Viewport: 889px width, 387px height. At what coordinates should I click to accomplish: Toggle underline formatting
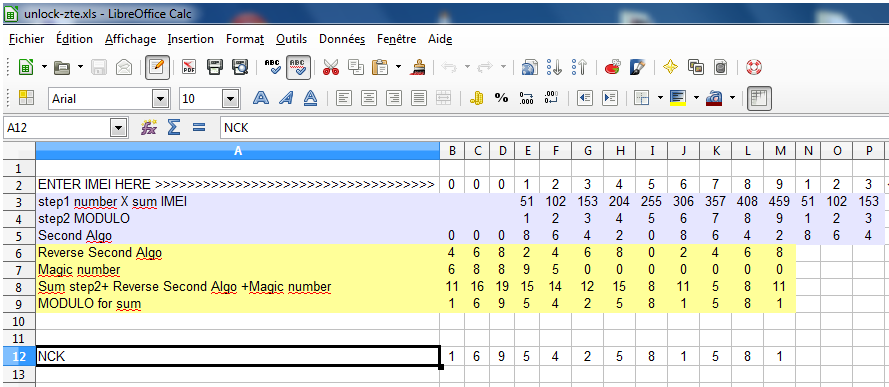pyautogui.click(x=310, y=98)
